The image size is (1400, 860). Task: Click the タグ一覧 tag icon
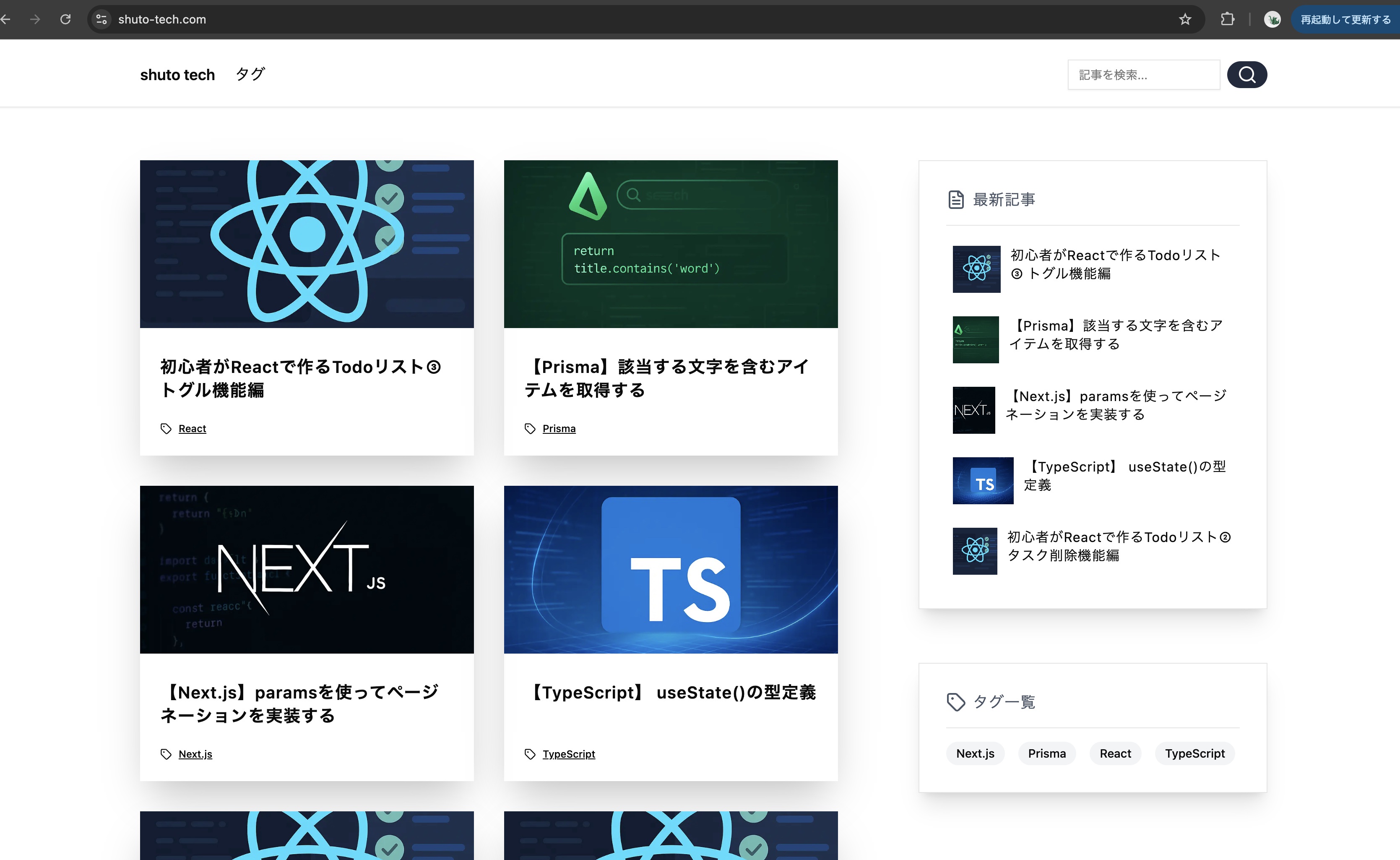click(x=956, y=702)
